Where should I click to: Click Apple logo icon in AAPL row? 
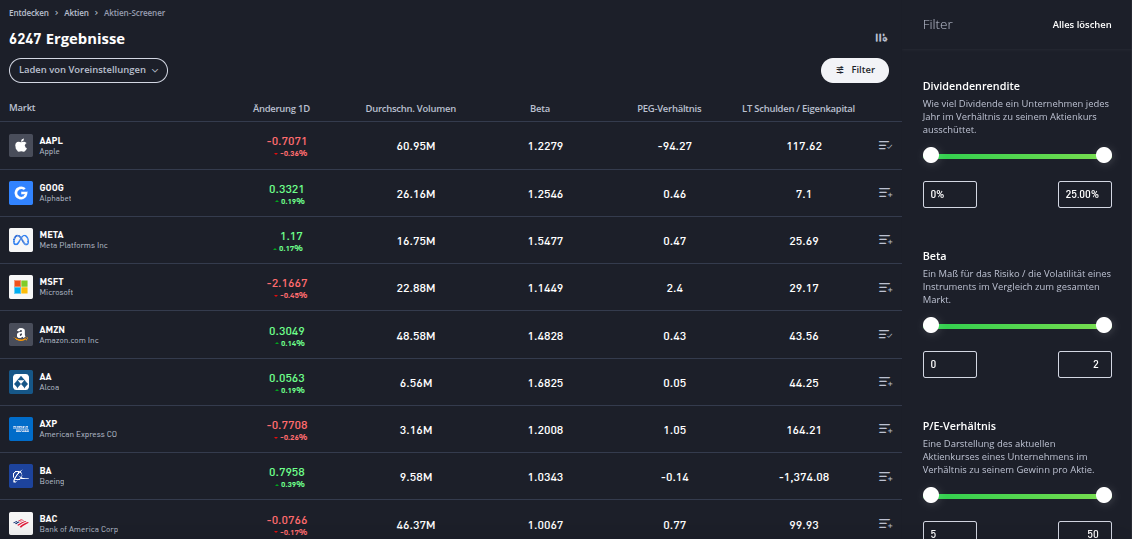[21, 146]
